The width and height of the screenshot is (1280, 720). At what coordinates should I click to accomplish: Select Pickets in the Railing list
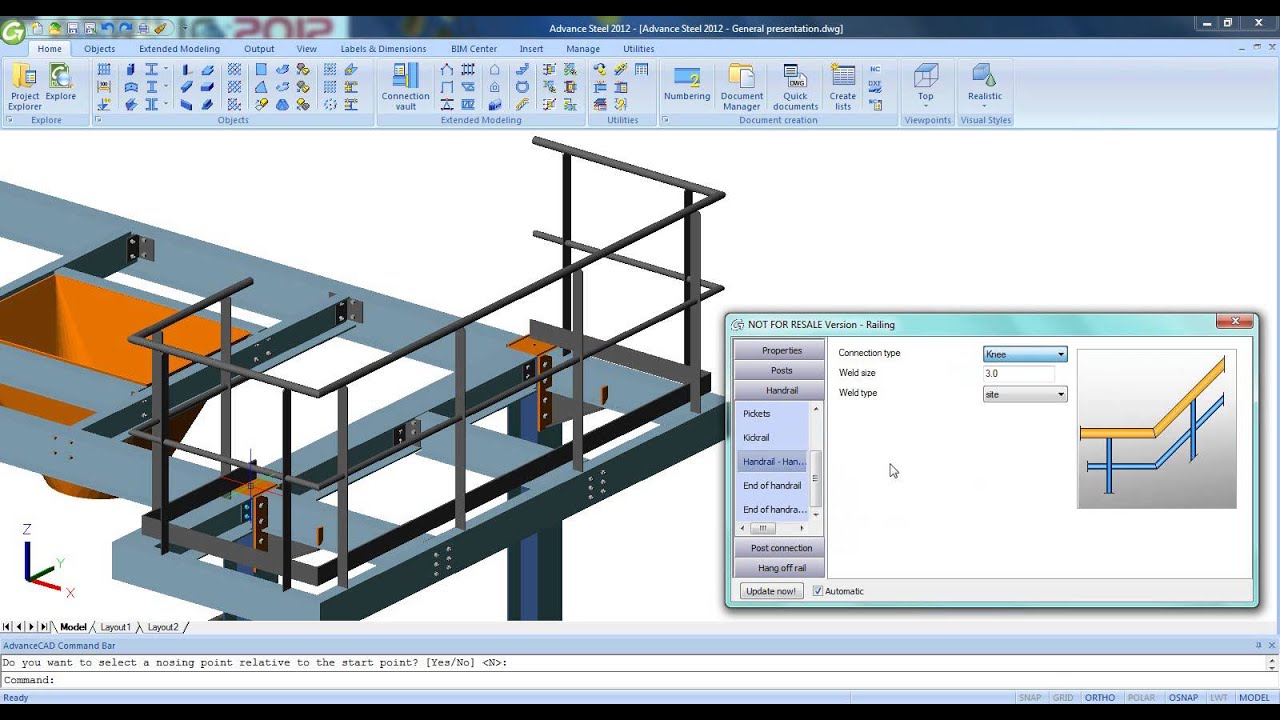click(773, 413)
